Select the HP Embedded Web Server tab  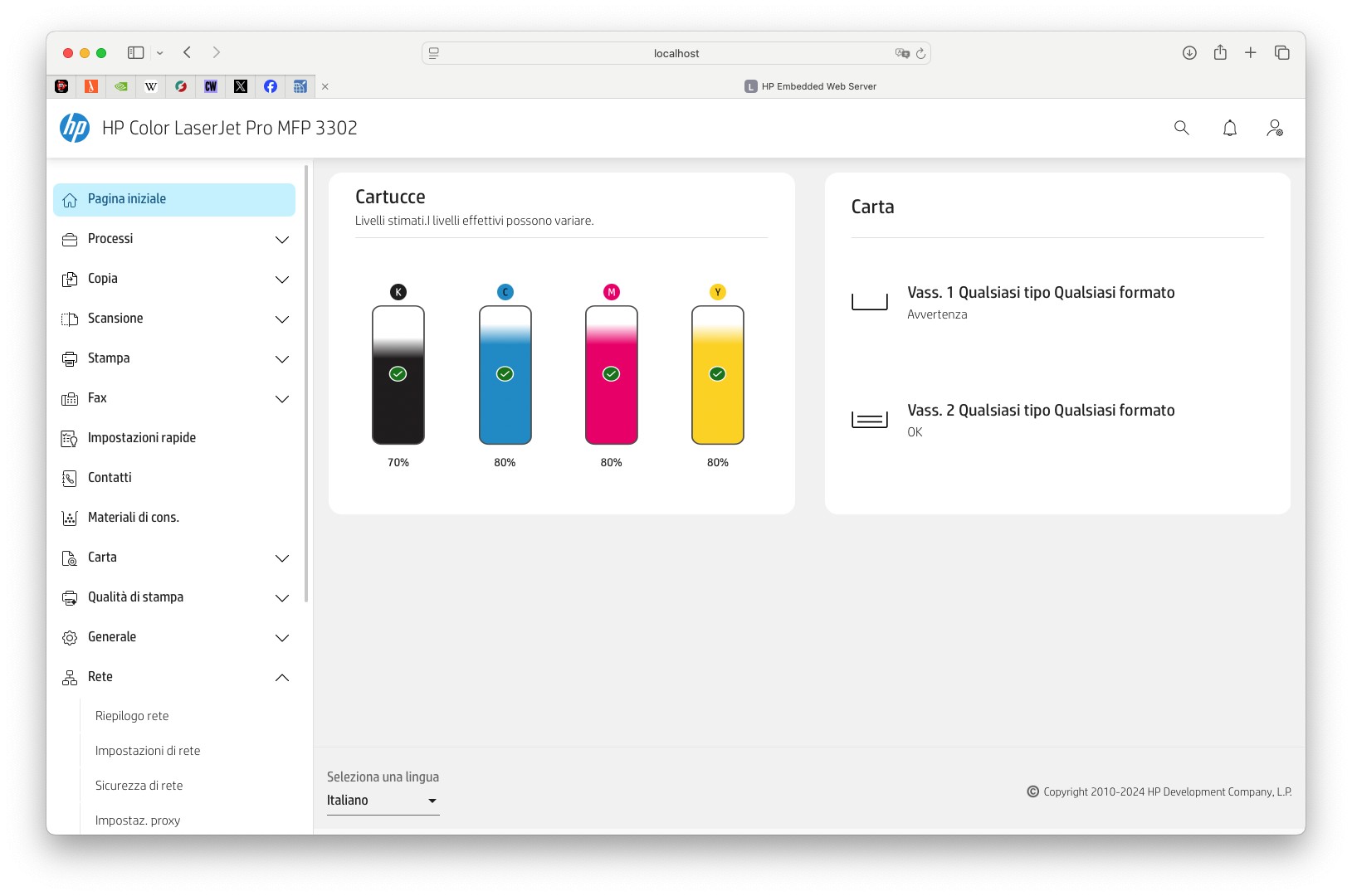point(811,86)
